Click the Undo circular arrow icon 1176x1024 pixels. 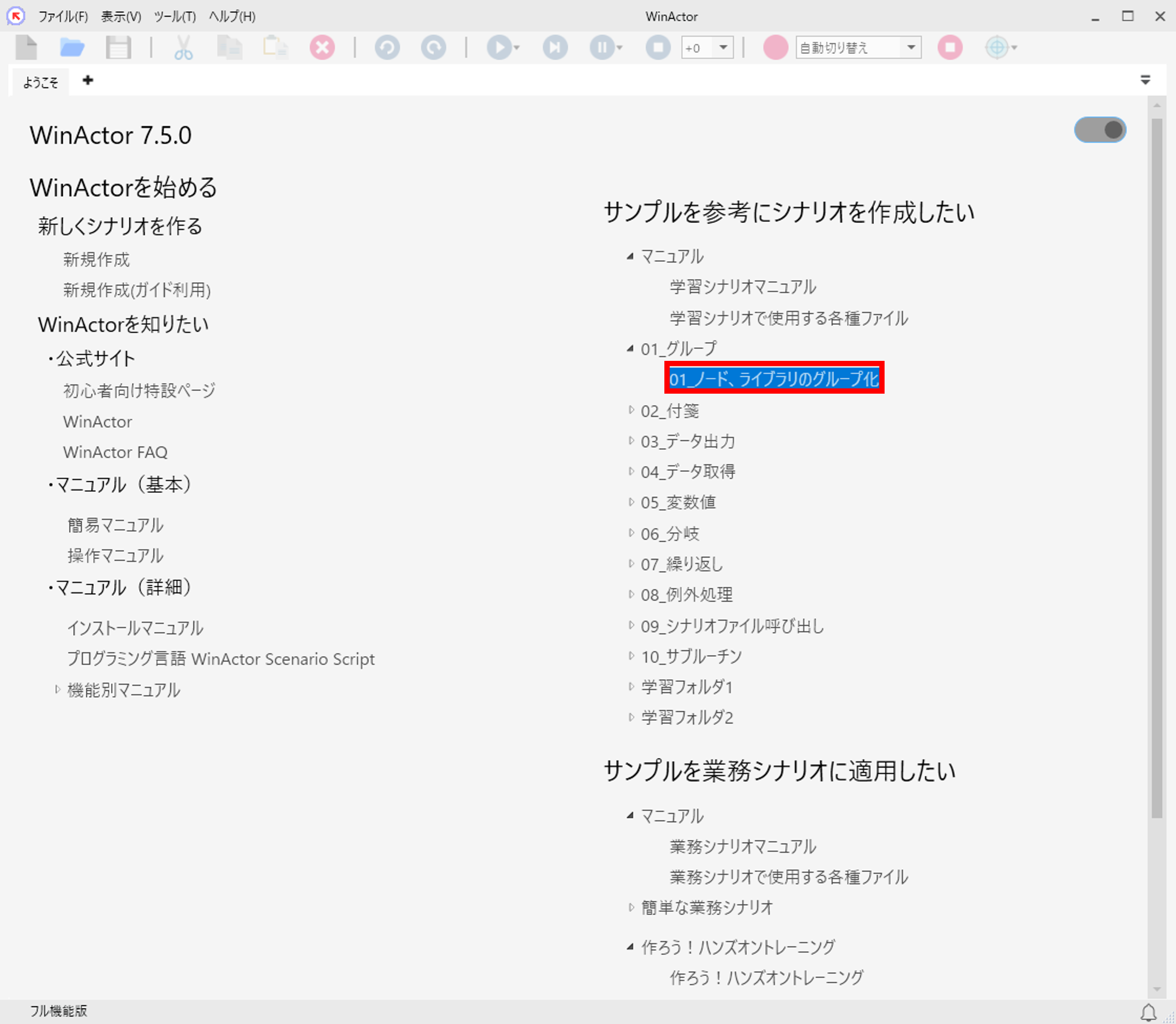tap(387, 47)
